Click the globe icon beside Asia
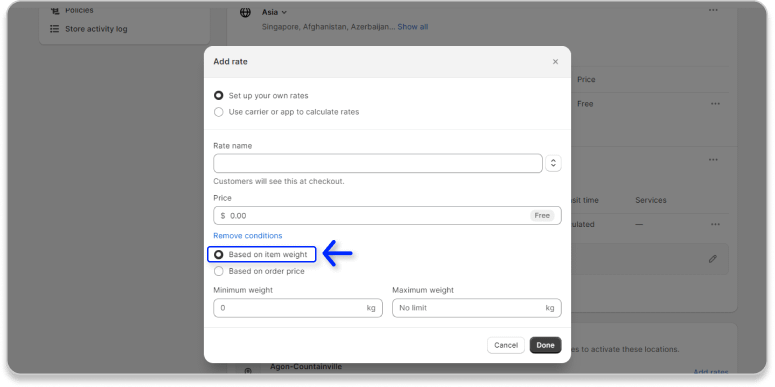775x387 pixels. coord(245,12)
